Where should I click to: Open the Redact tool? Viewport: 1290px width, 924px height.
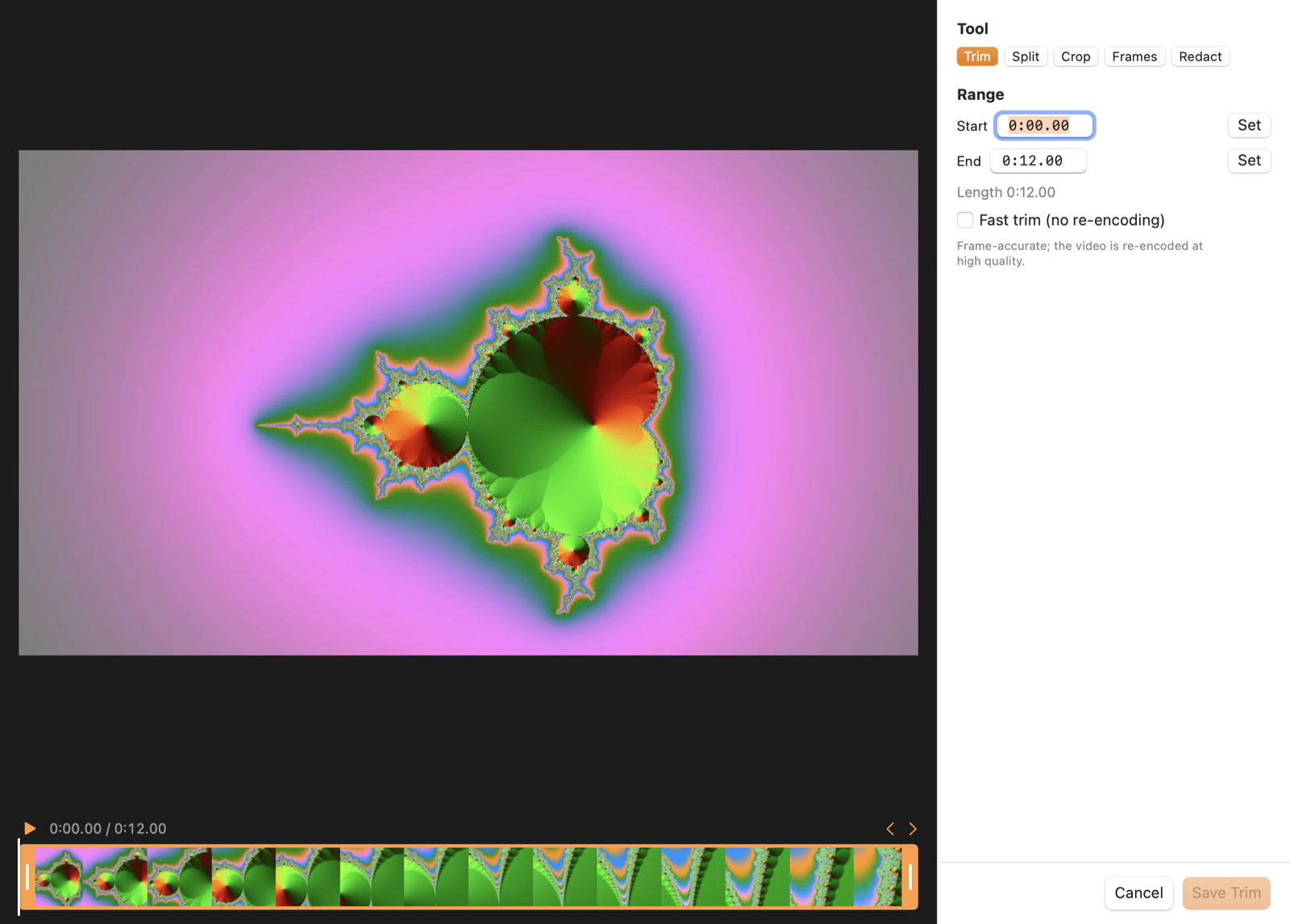pos(1201,56)
